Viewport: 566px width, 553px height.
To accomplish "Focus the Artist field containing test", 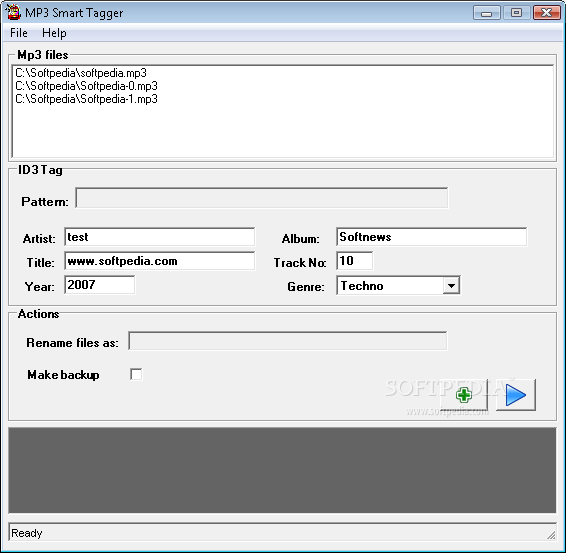I will (160, 237).
